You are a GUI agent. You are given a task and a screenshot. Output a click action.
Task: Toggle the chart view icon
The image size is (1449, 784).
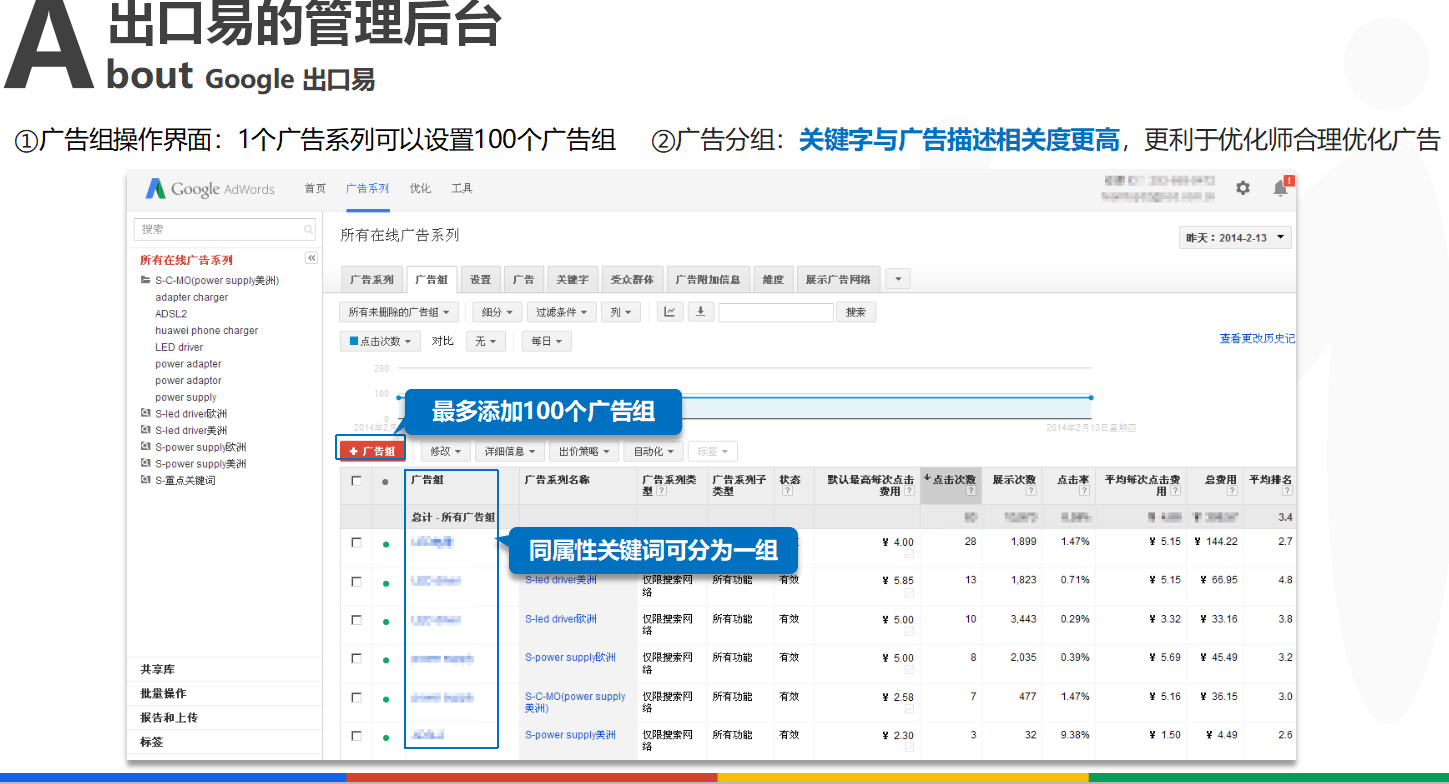coord(670,312)
